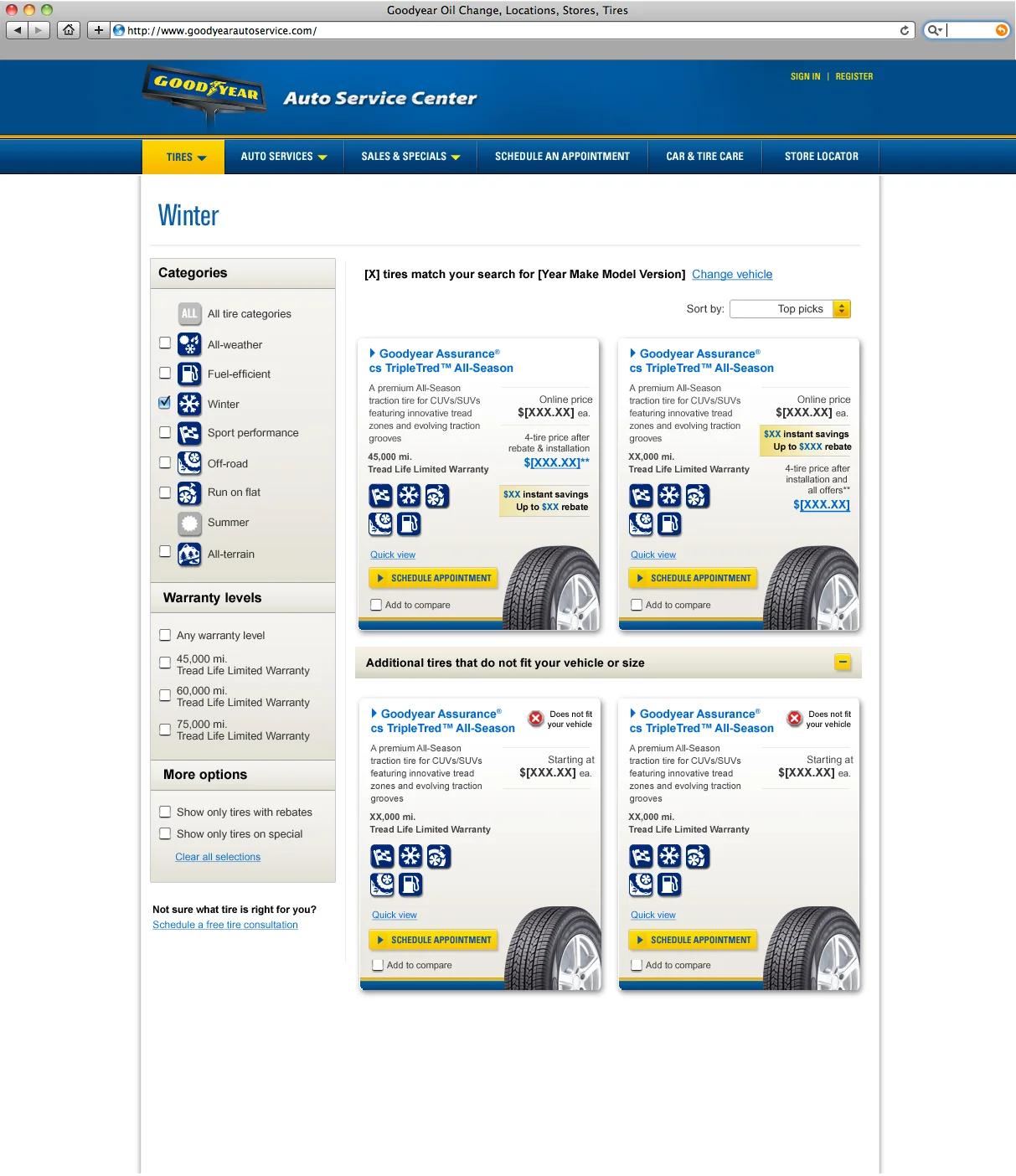Click the tire thumbnail on fourth tire card
This screenshot has width=1016, height=1176.
(812, 948)
